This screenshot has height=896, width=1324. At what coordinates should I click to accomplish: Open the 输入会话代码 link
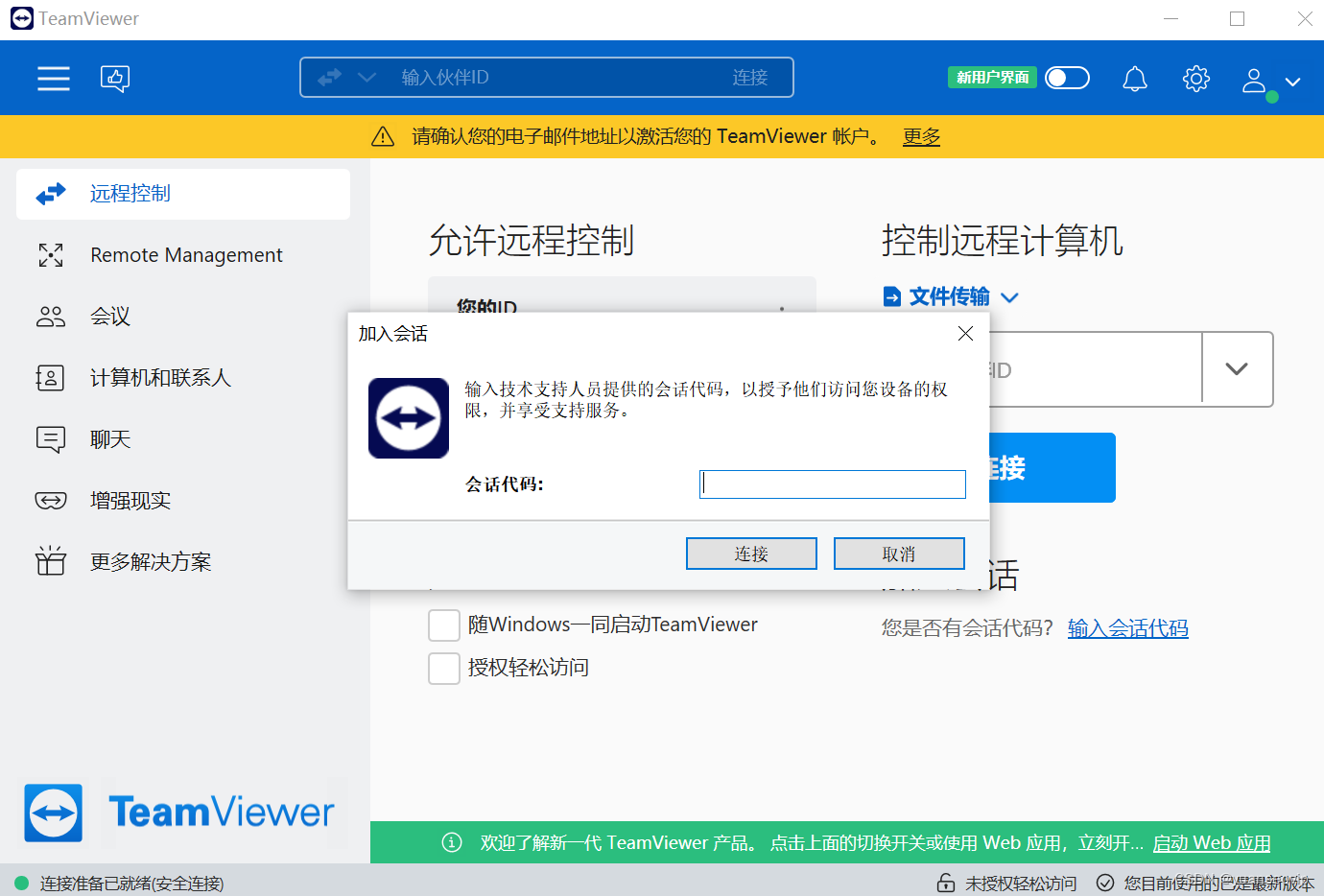click(x=1127, y=627)
